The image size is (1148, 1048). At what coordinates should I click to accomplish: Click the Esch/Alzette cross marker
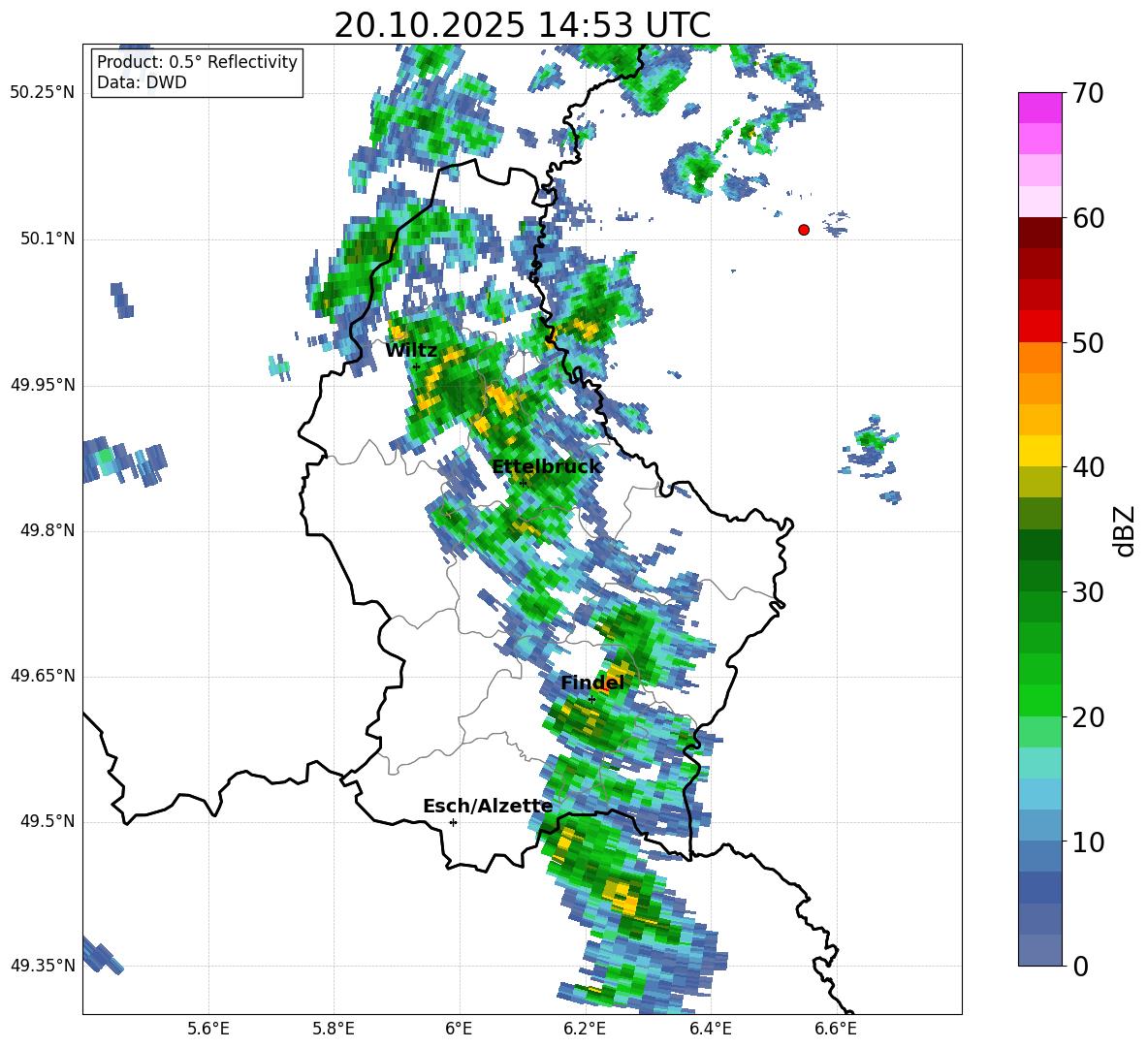pyautogui.click(x=453, y=822)
